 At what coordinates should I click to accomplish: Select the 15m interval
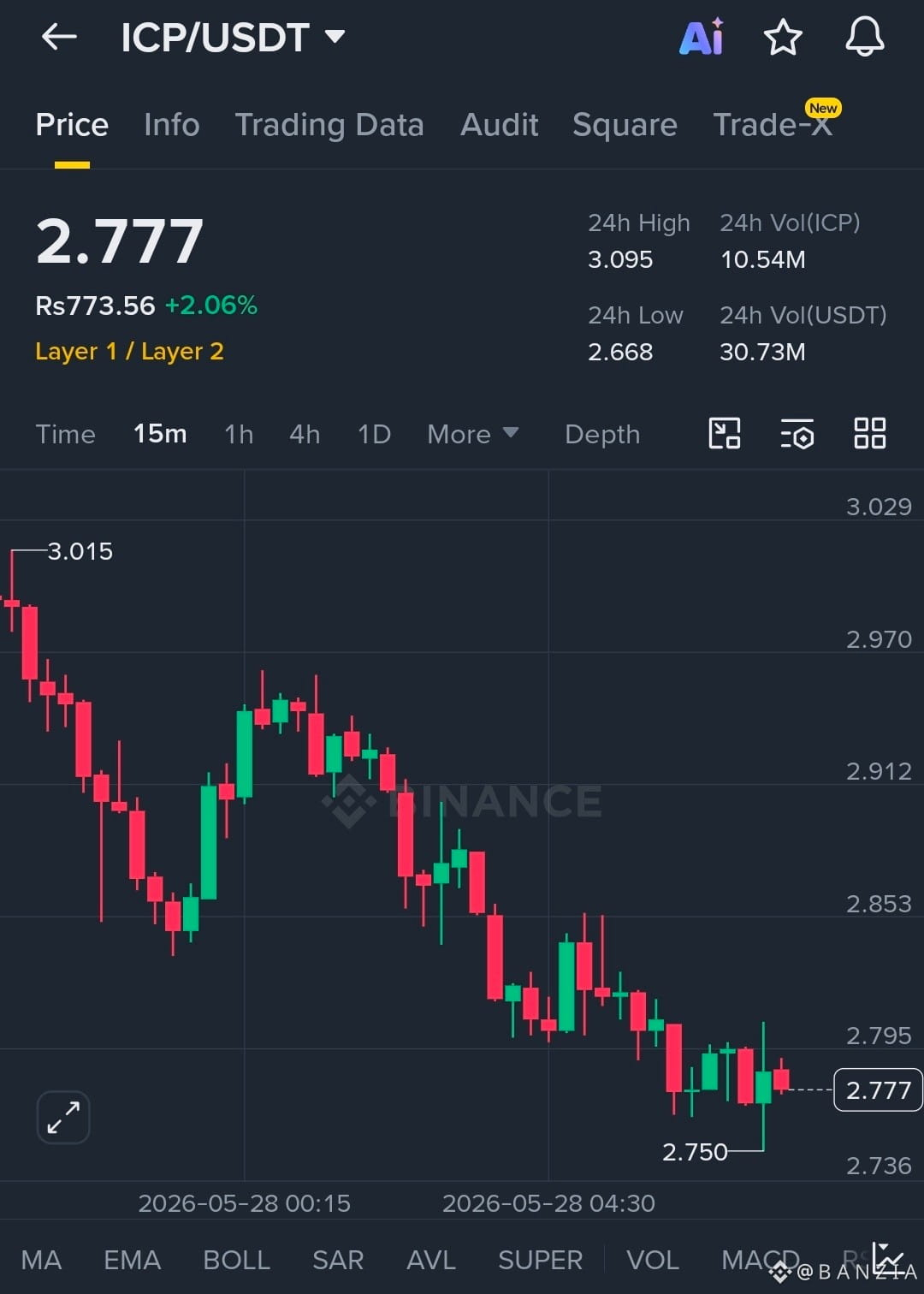[160, 434]
